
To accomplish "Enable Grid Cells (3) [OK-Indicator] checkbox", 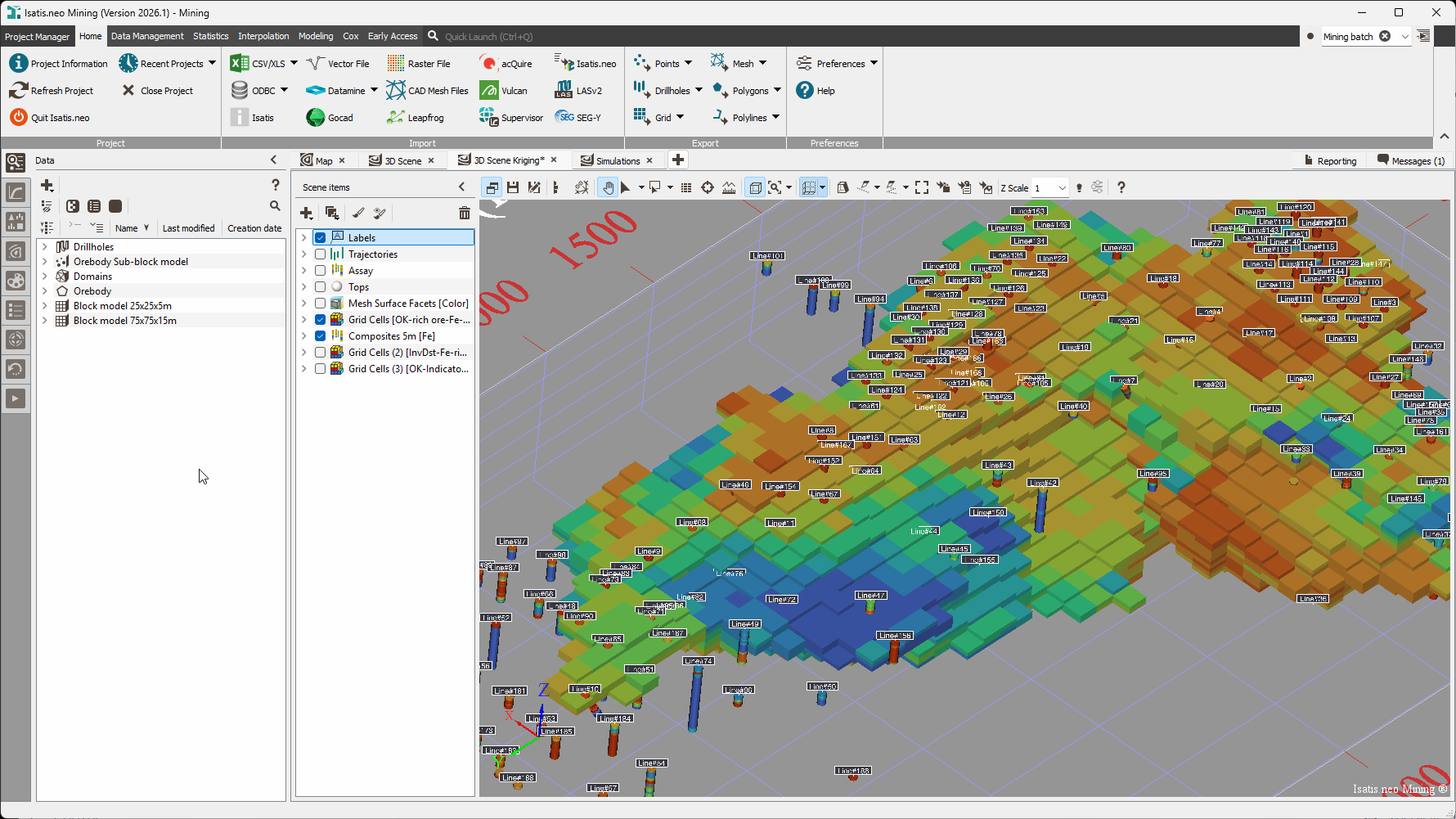I will pos(321,369).
